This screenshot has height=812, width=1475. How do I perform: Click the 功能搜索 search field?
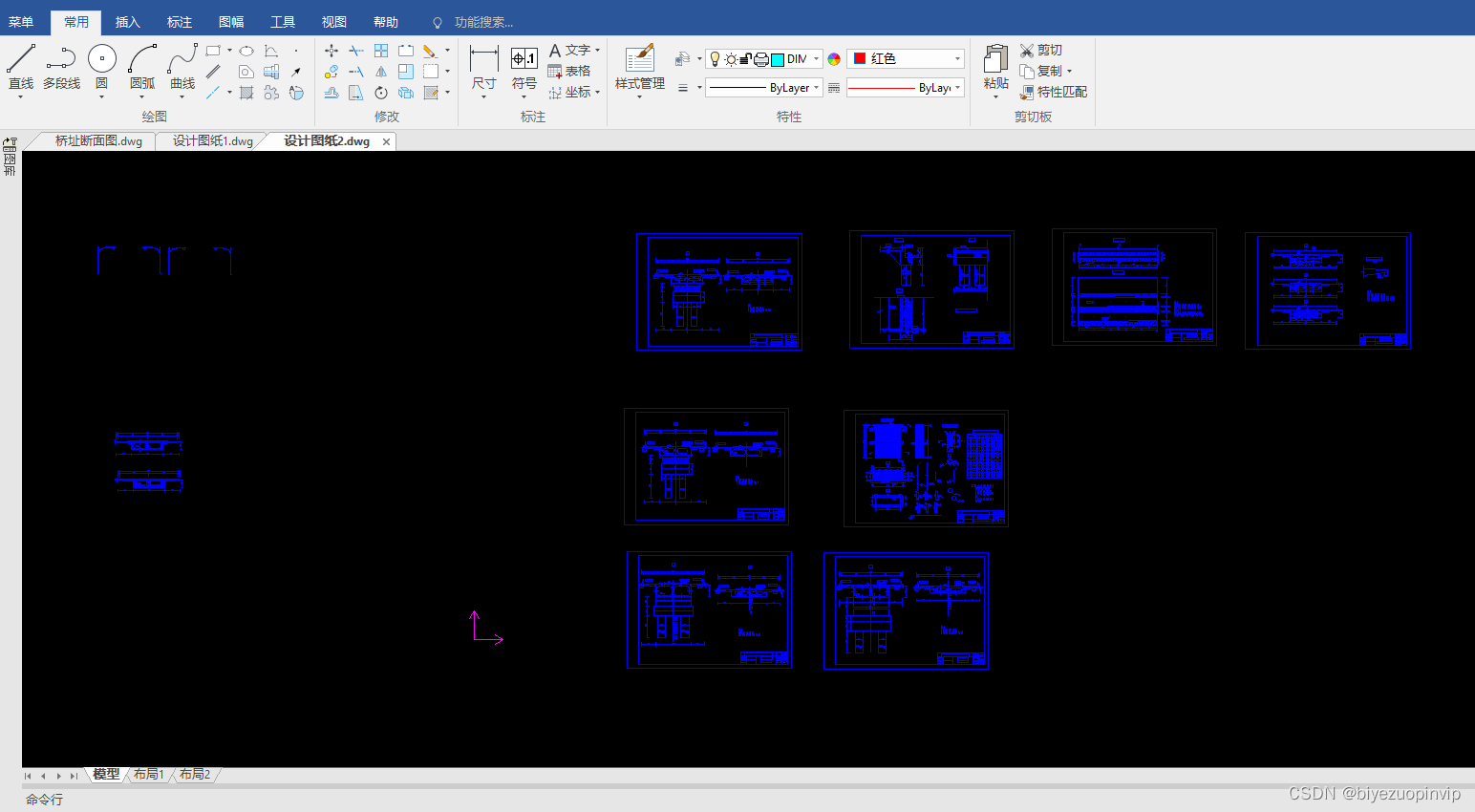tap(484, 22)
